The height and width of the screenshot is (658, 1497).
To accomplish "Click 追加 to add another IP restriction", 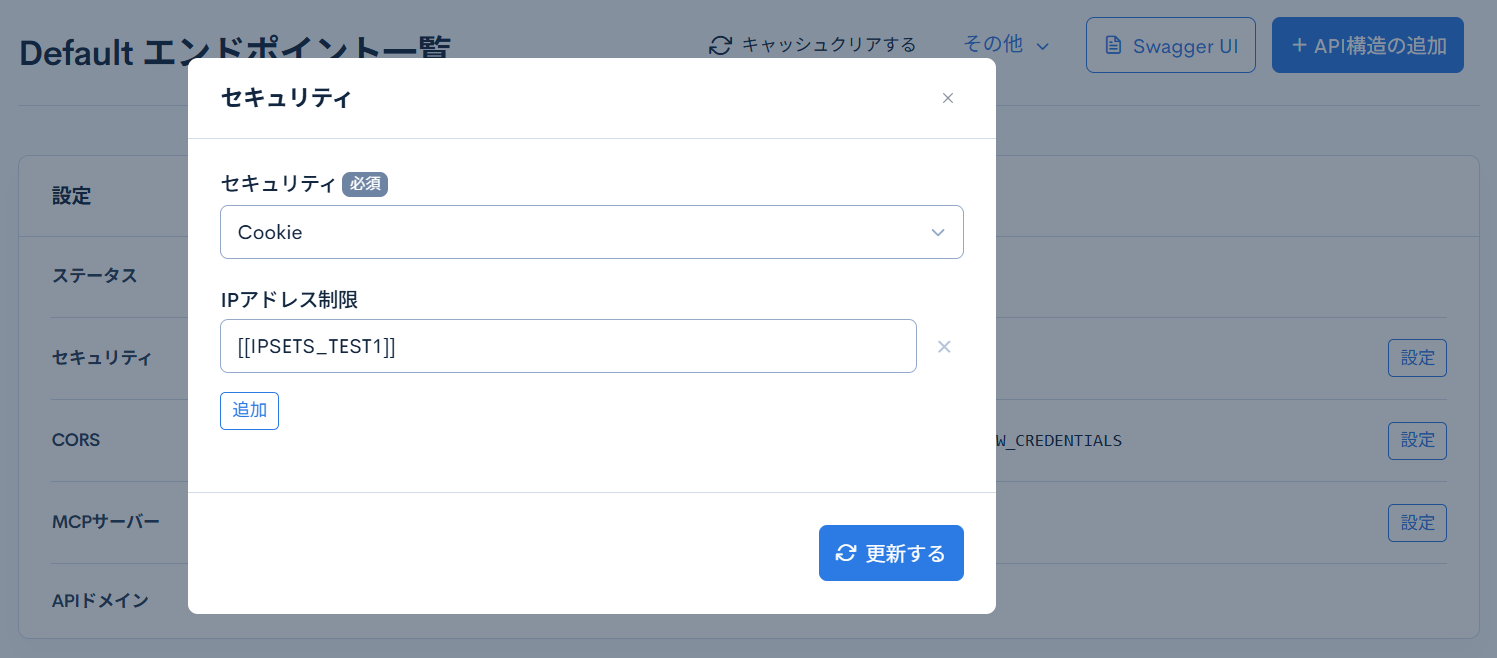I will pos(249,410).
